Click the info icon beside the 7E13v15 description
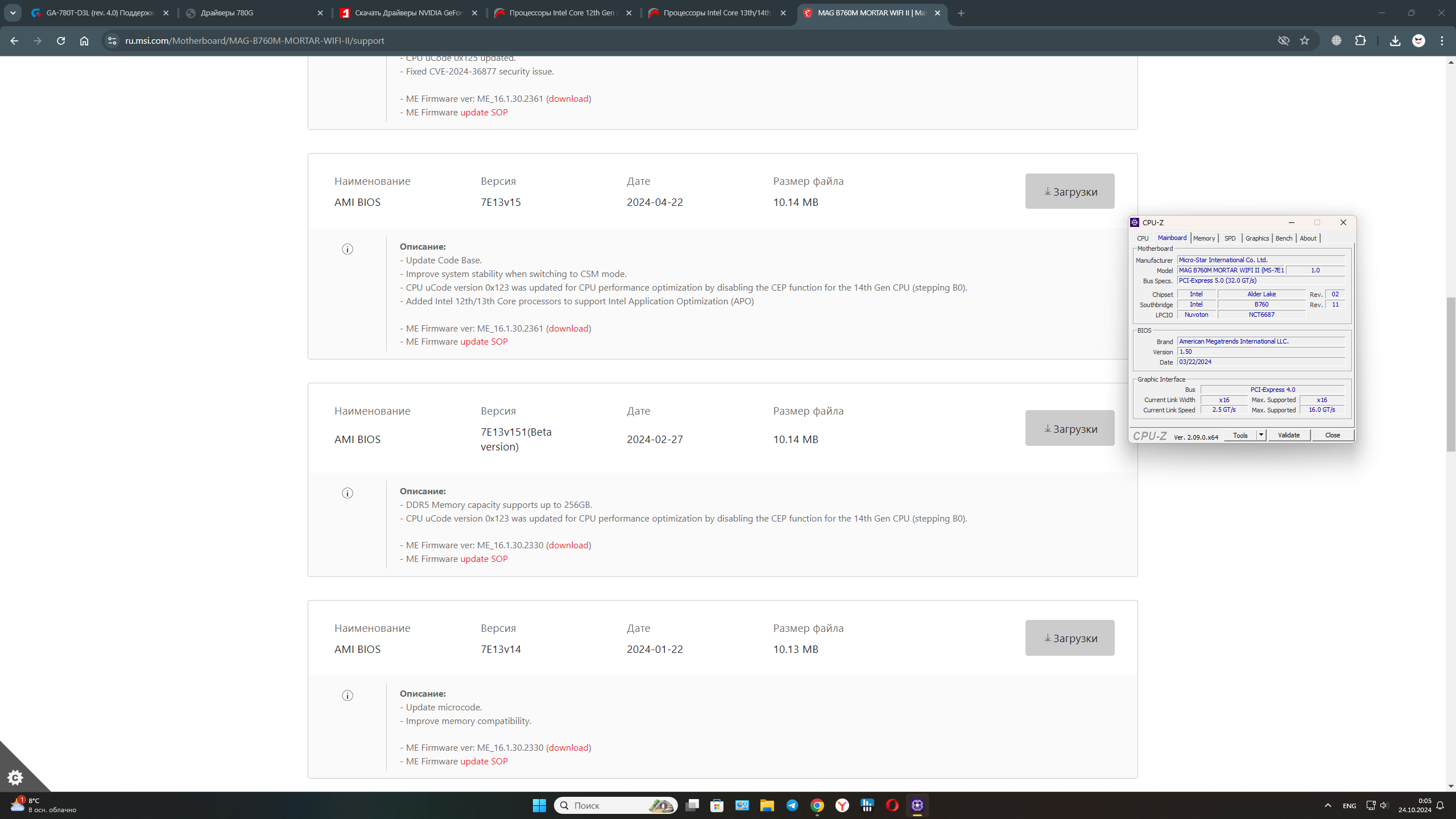This screenshot has width=1456, height=819. click(348, 249)
